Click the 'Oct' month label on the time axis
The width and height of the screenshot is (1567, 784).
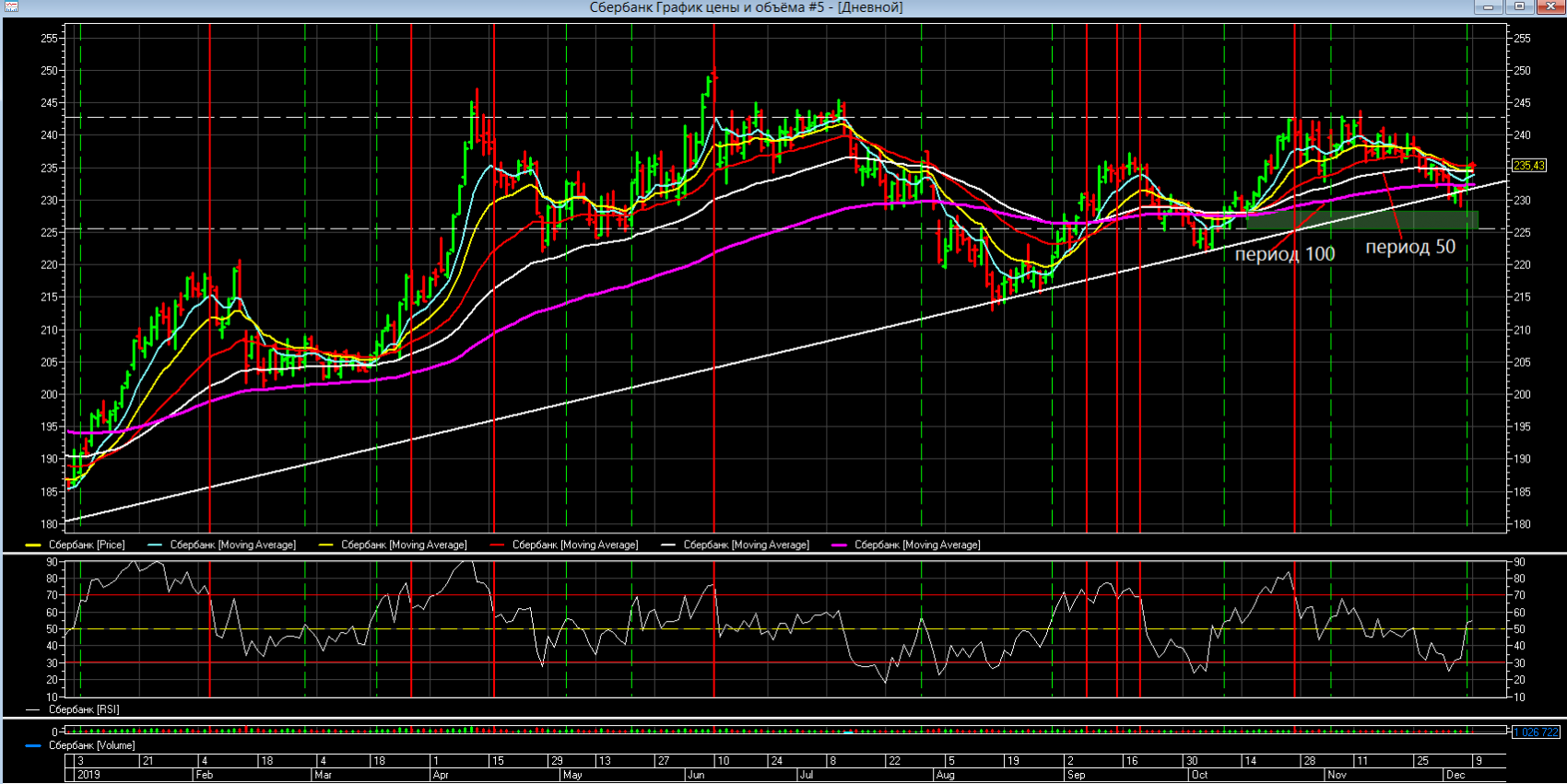tap(1199, 775)
